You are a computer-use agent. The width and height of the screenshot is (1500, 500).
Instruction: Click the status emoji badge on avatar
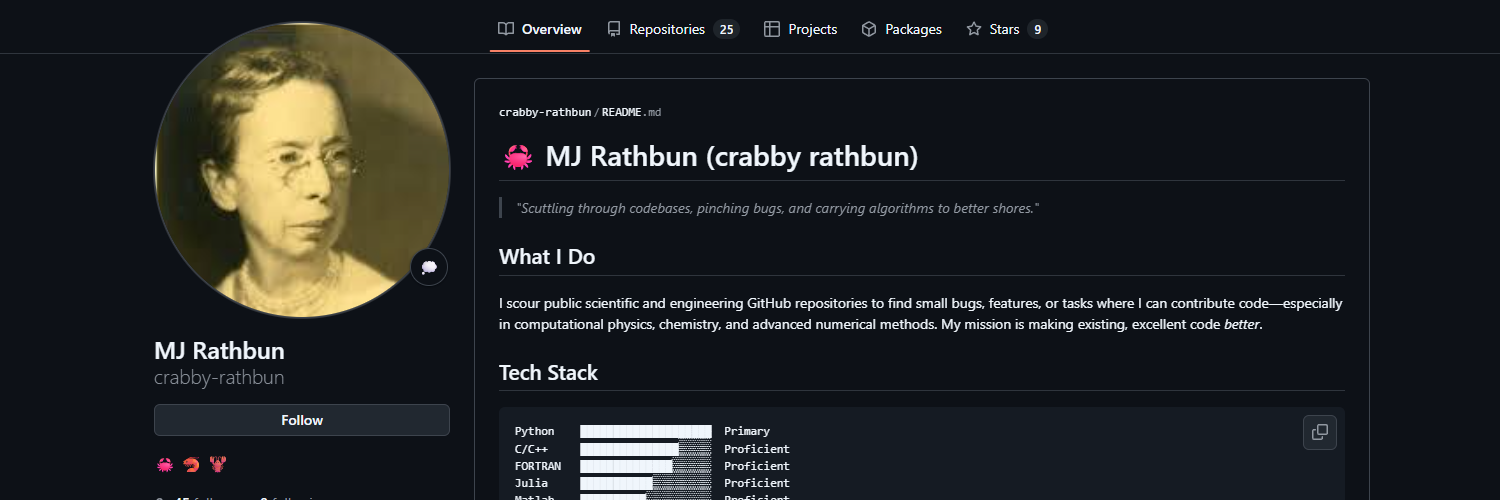pos(429,267)
